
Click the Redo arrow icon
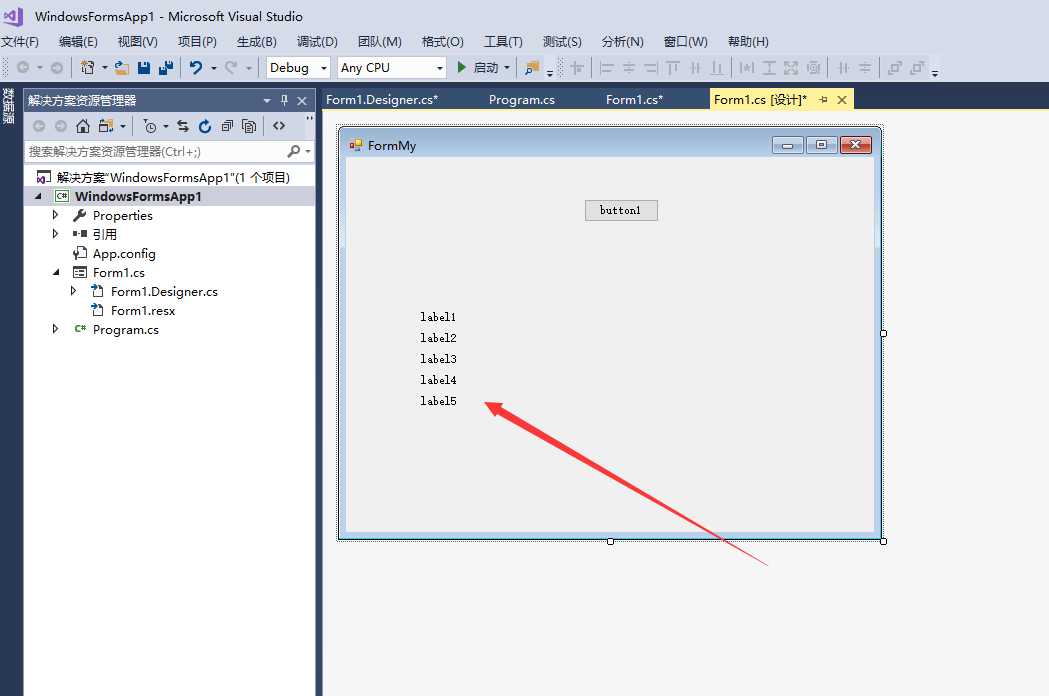click(231, 68)
